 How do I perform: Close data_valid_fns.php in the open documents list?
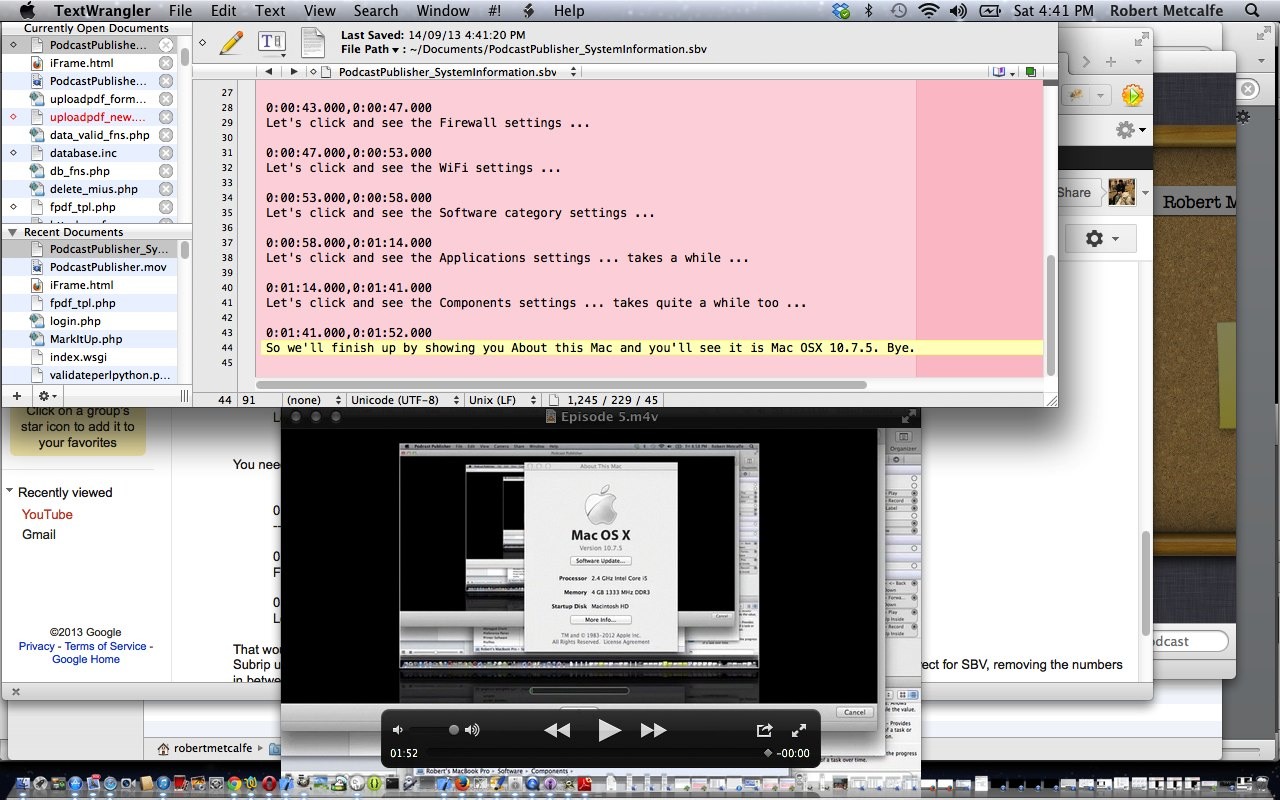[x=166, y=135]
